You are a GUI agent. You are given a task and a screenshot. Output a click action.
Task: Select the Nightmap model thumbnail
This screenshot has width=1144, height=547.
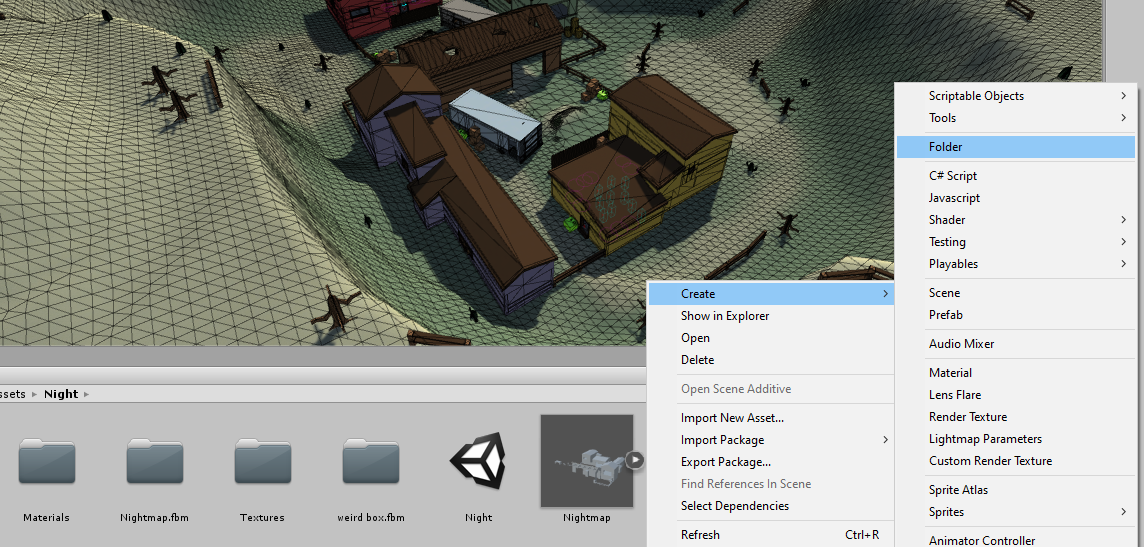click(x=587, y=460)
